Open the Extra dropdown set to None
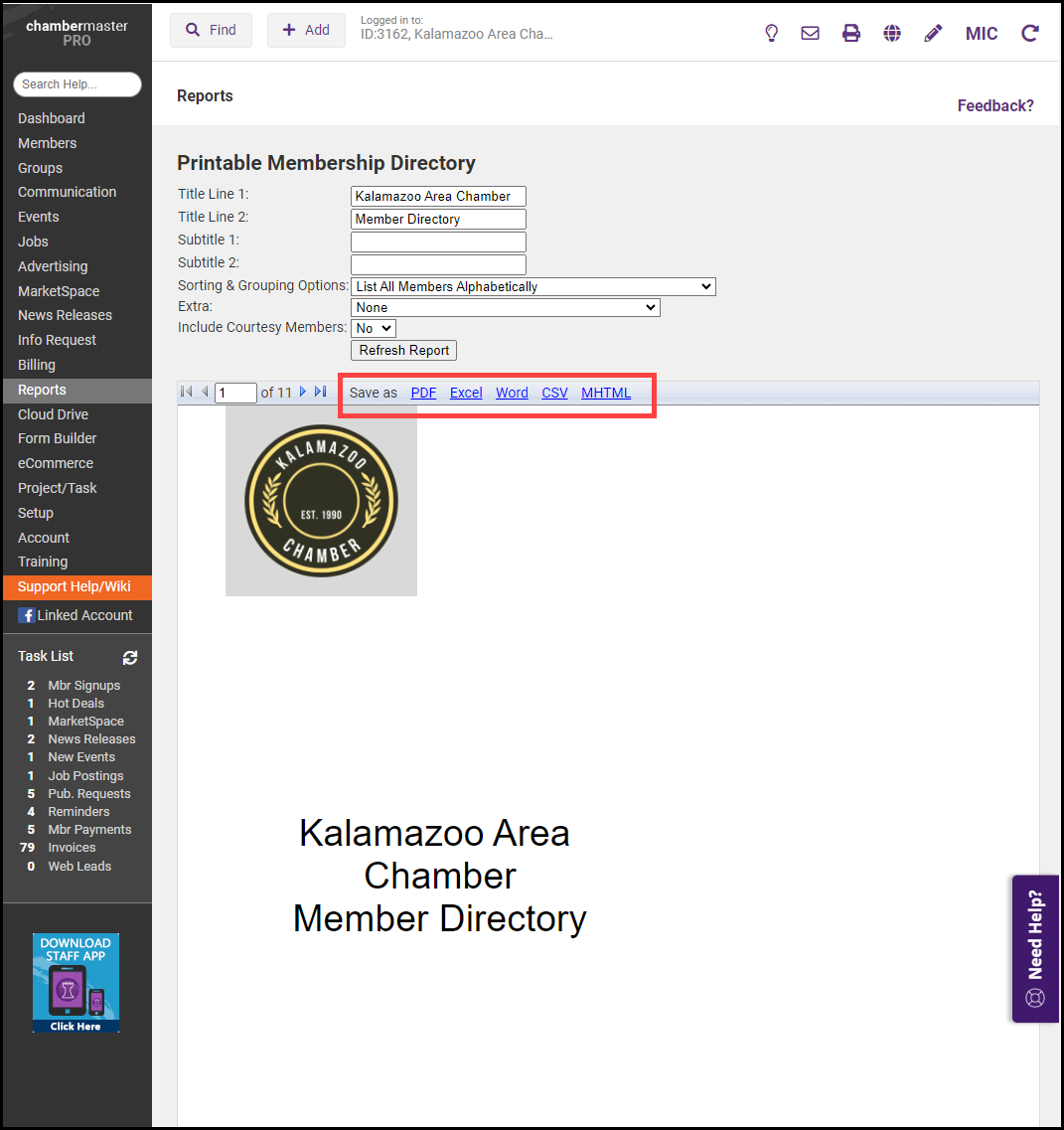This screenshot has width=1064, height=1130. click(505, 307)
